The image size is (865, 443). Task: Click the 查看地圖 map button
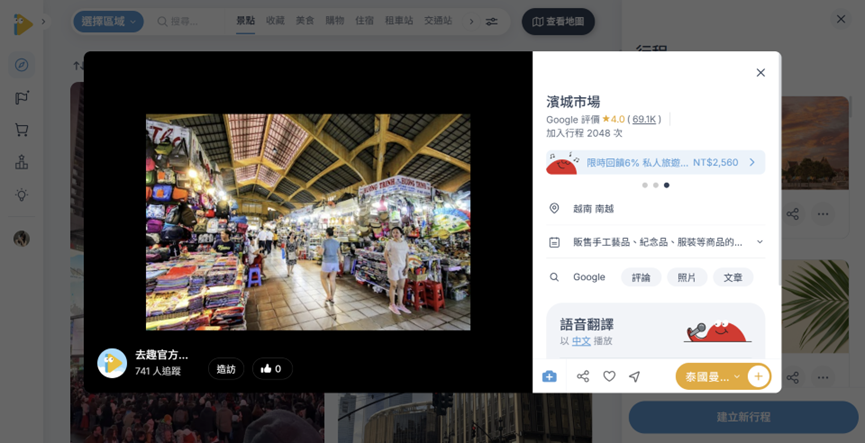coord(558,22)
